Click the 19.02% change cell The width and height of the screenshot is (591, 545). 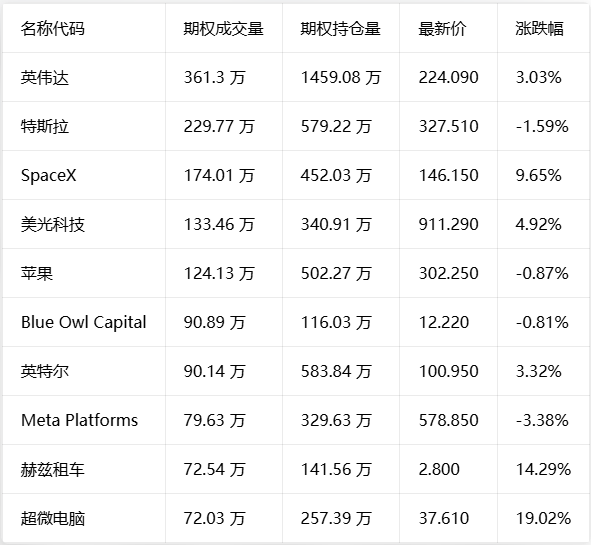pyautogui.click(x=543, y=518)
